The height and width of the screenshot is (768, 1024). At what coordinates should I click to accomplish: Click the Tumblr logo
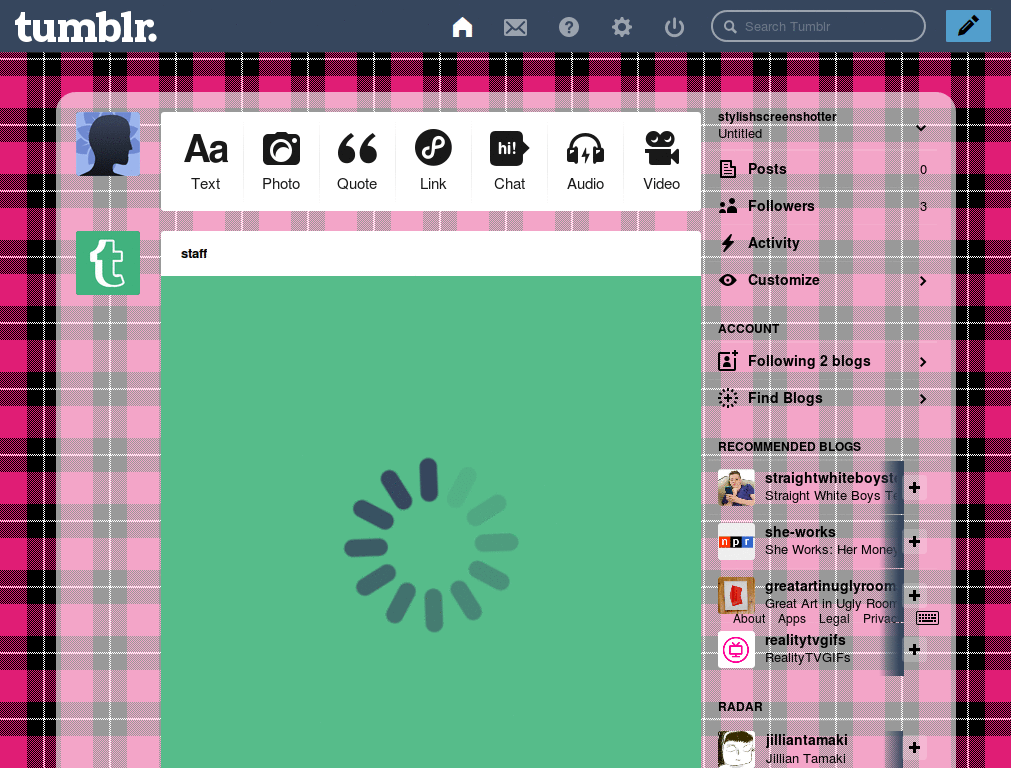click(x=86, y=27)
